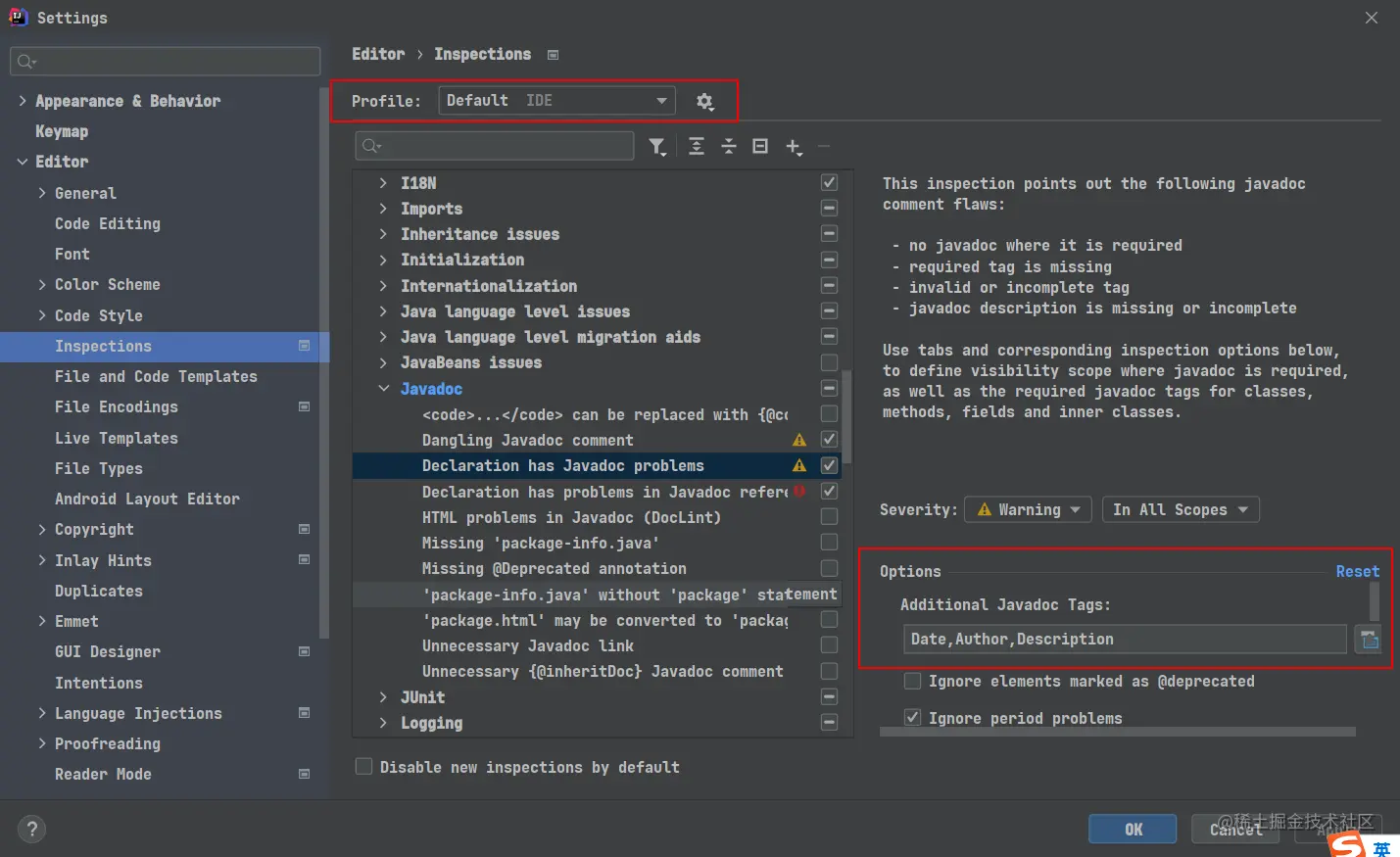
Task: Open File and Code Templates page
Action: click(x=156, y=376)
